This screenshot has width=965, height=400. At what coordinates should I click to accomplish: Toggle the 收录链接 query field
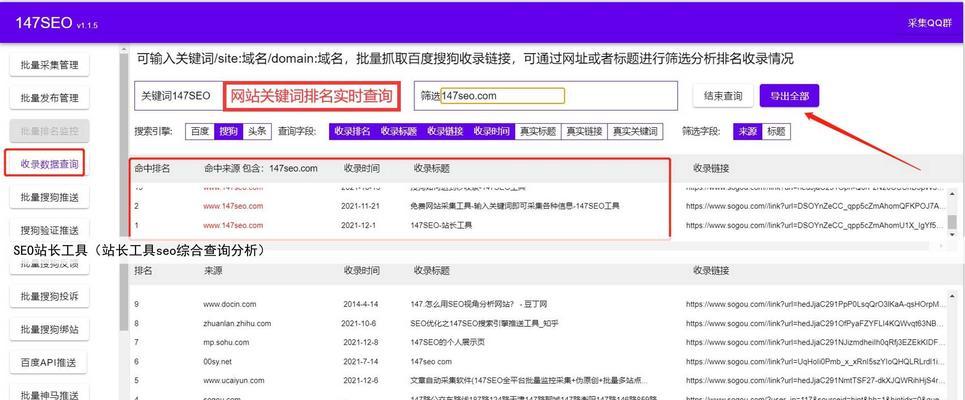446,131
